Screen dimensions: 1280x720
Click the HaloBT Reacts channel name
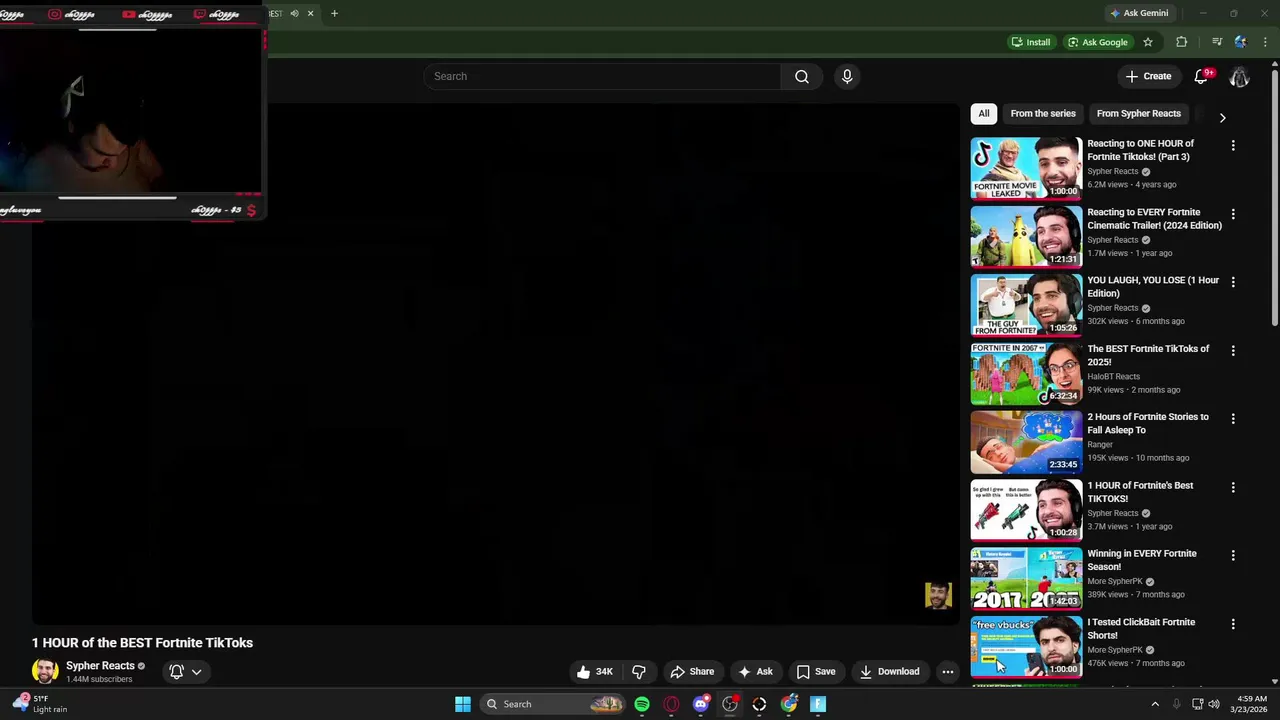1113,377
